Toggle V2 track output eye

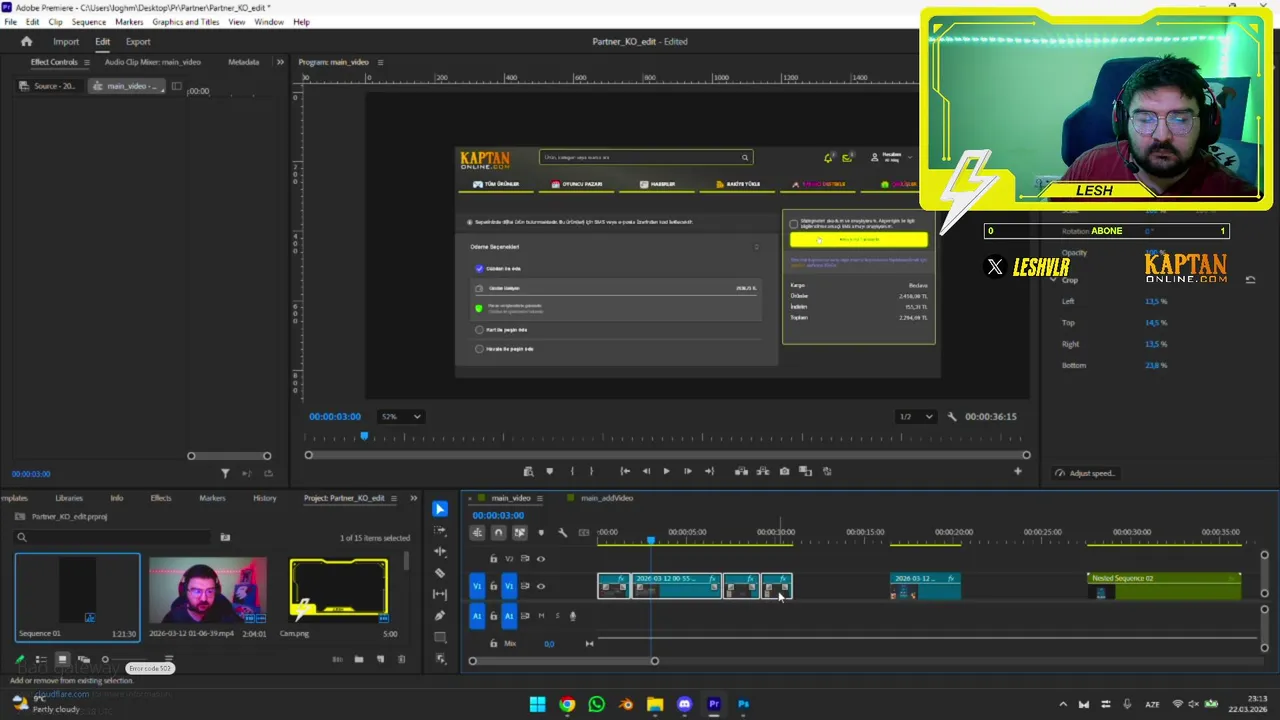pyautogui.click(x=541, y=559)
